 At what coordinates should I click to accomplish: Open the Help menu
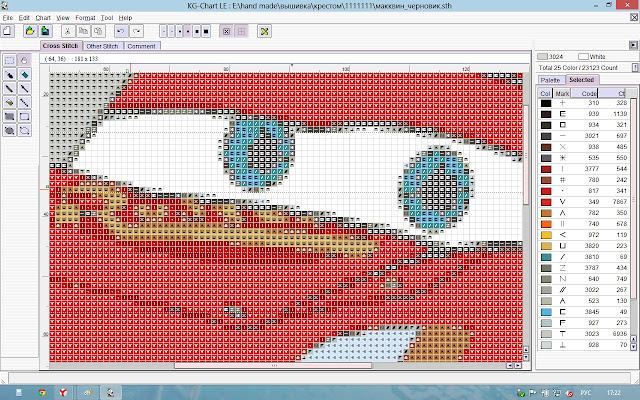point(125,18)
